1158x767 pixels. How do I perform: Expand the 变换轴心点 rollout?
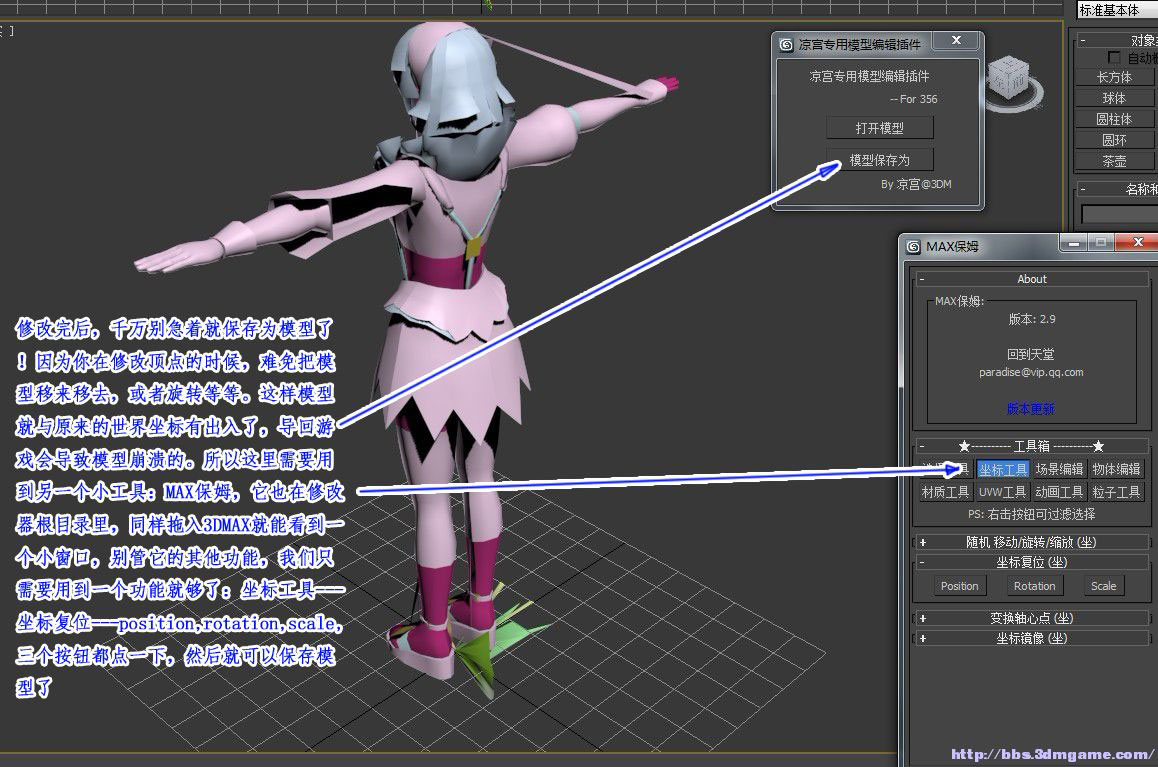[x=922, y=618]
